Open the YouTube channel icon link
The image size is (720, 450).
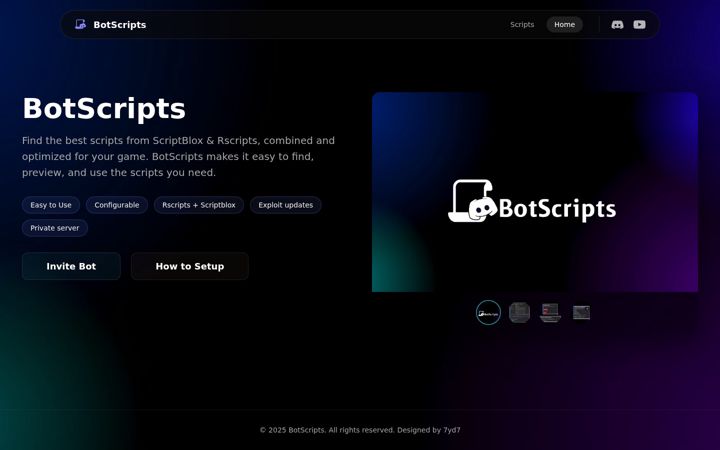(639, 25)
